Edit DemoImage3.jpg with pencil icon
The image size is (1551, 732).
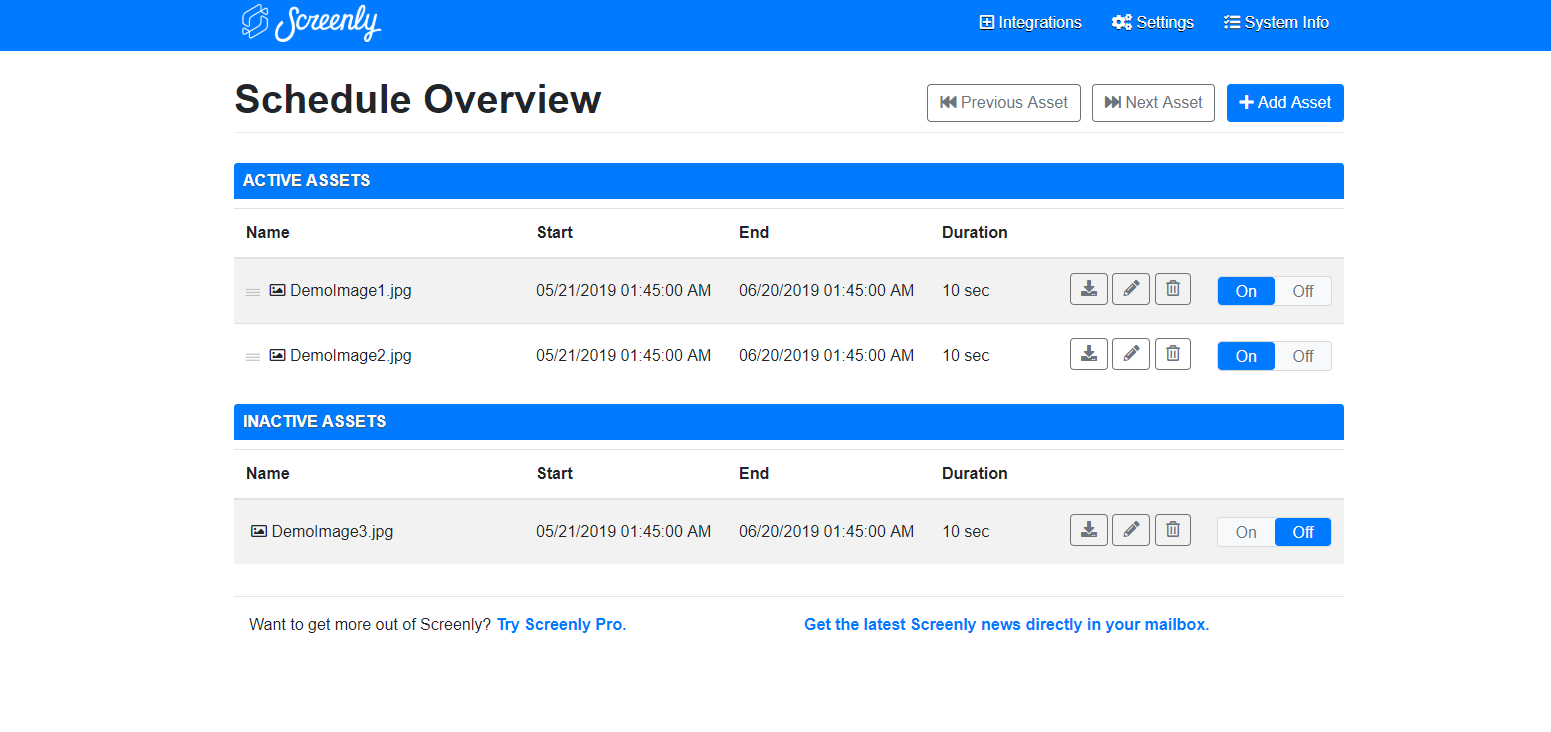pos(1131,530)
